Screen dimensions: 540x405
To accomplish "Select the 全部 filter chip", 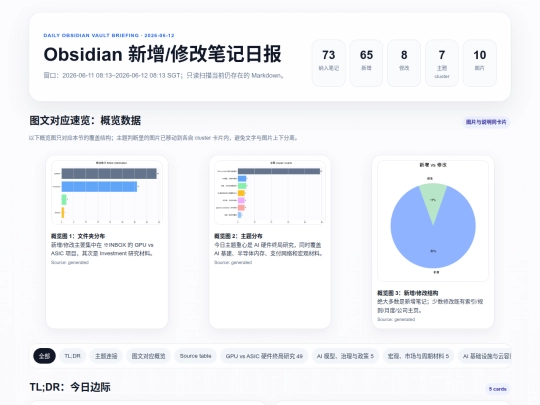I will pos(44,356).
